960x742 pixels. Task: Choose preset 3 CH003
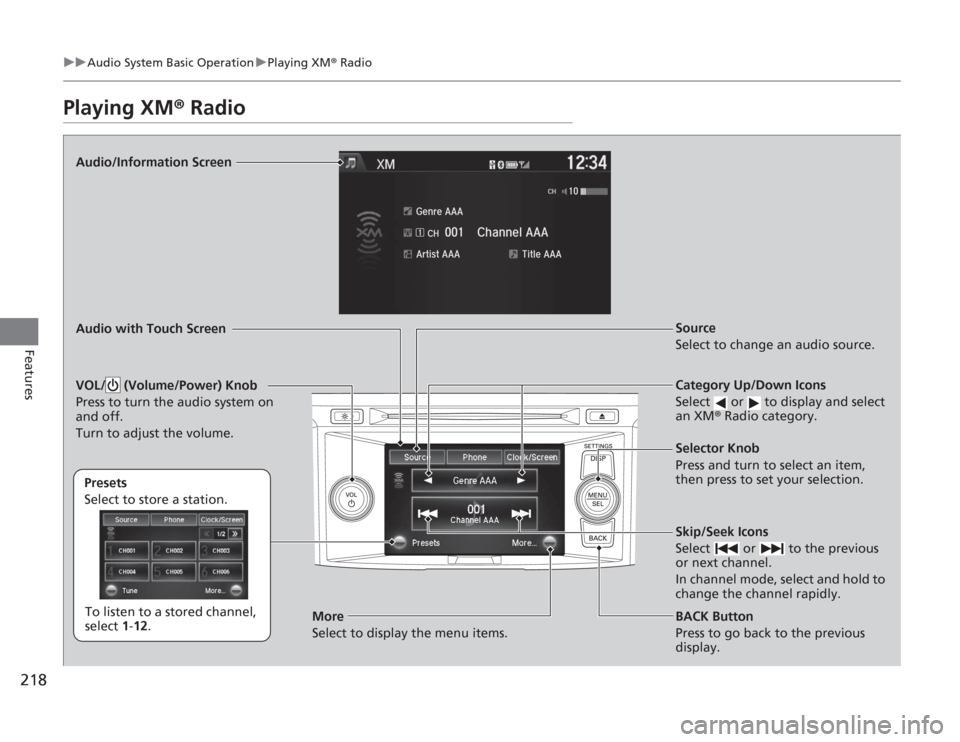click(x=221, y=550)
